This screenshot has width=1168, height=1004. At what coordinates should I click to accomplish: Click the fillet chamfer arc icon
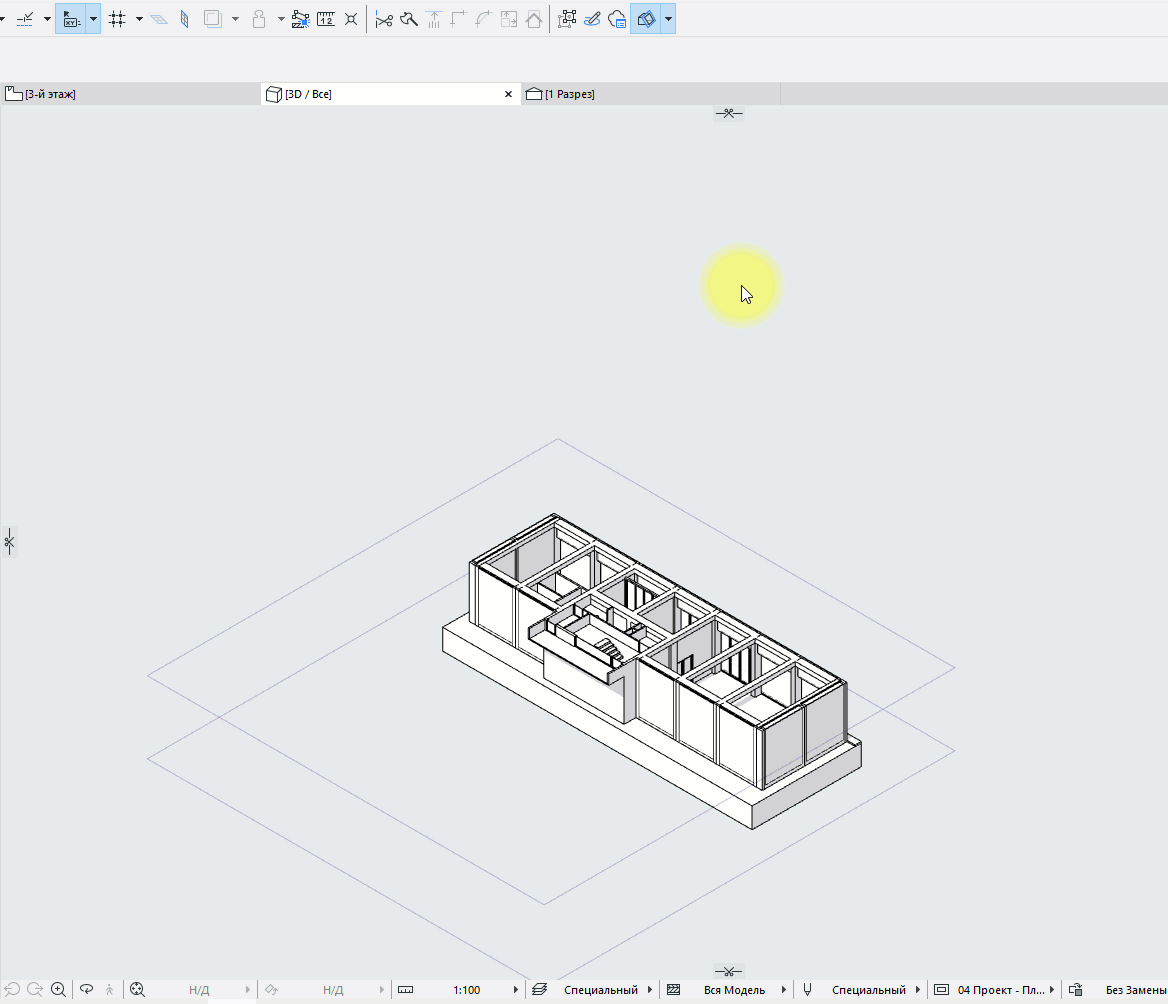[483, 19]
